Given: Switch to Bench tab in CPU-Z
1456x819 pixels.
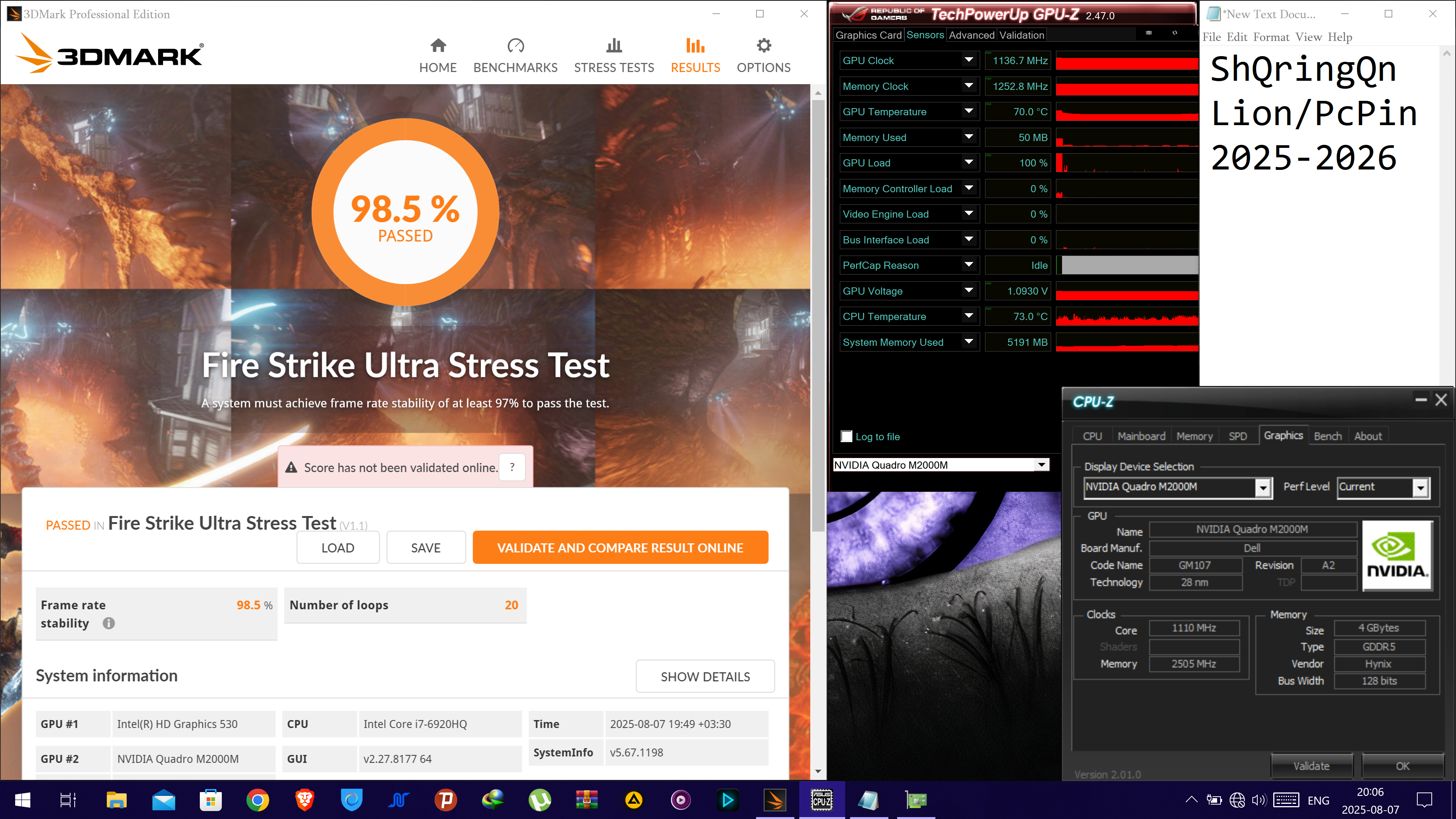Looking at the screenshot, I should click(1327, 436).
